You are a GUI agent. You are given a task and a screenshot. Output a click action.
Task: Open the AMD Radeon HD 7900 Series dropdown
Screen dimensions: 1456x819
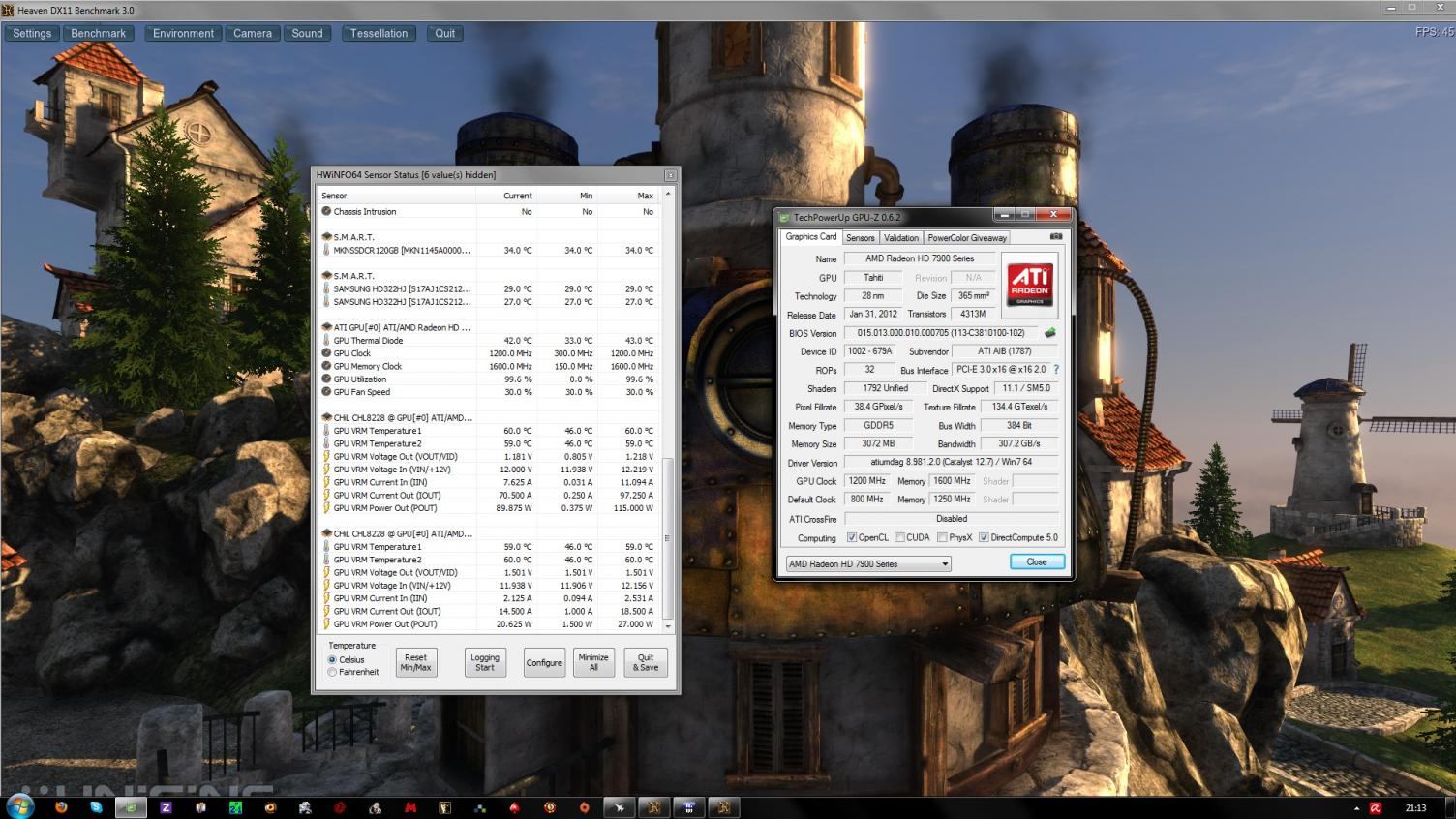868,563
